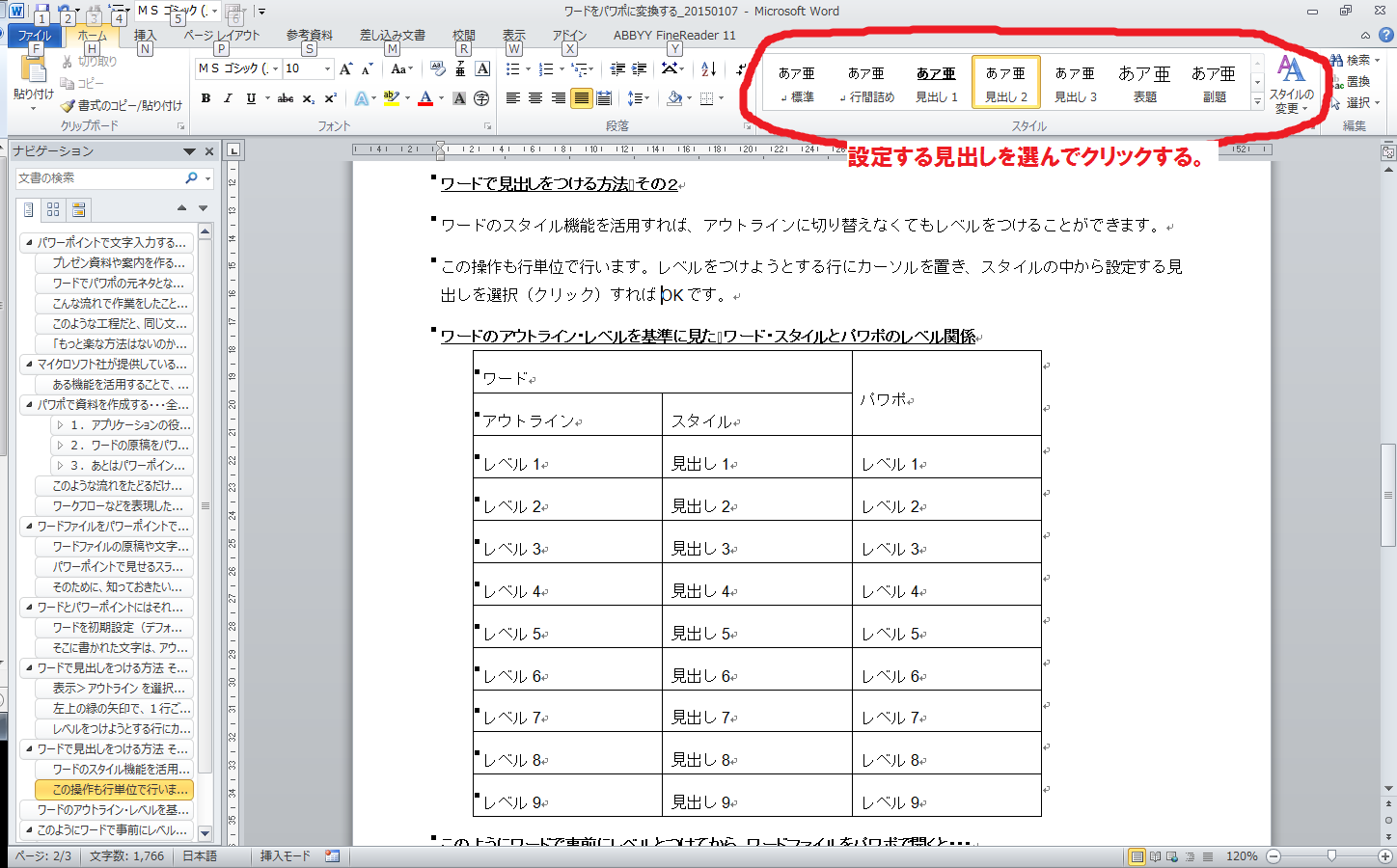Viewport: 1397px width, 868px height.
Task: Apply superscript formatting
Action: point(330,98)
